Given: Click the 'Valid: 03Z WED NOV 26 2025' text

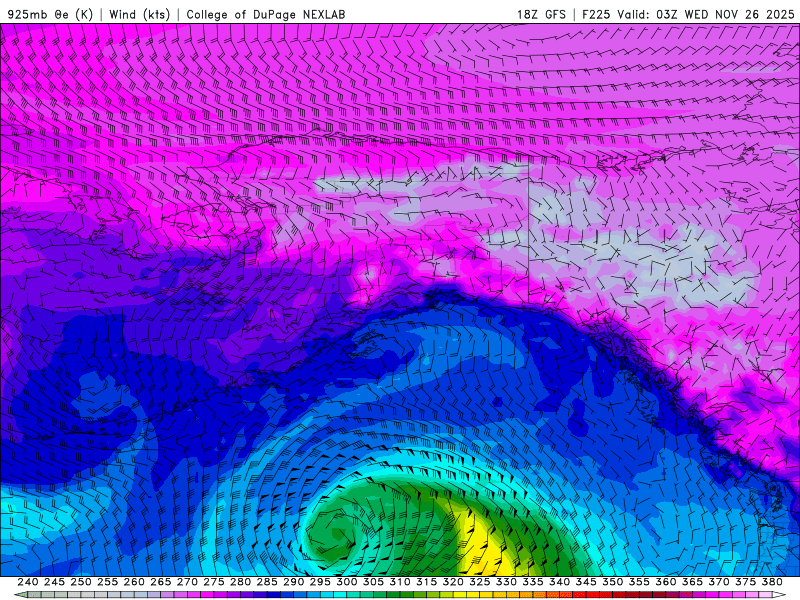Looking at the screenshot, I should [706, 14].
